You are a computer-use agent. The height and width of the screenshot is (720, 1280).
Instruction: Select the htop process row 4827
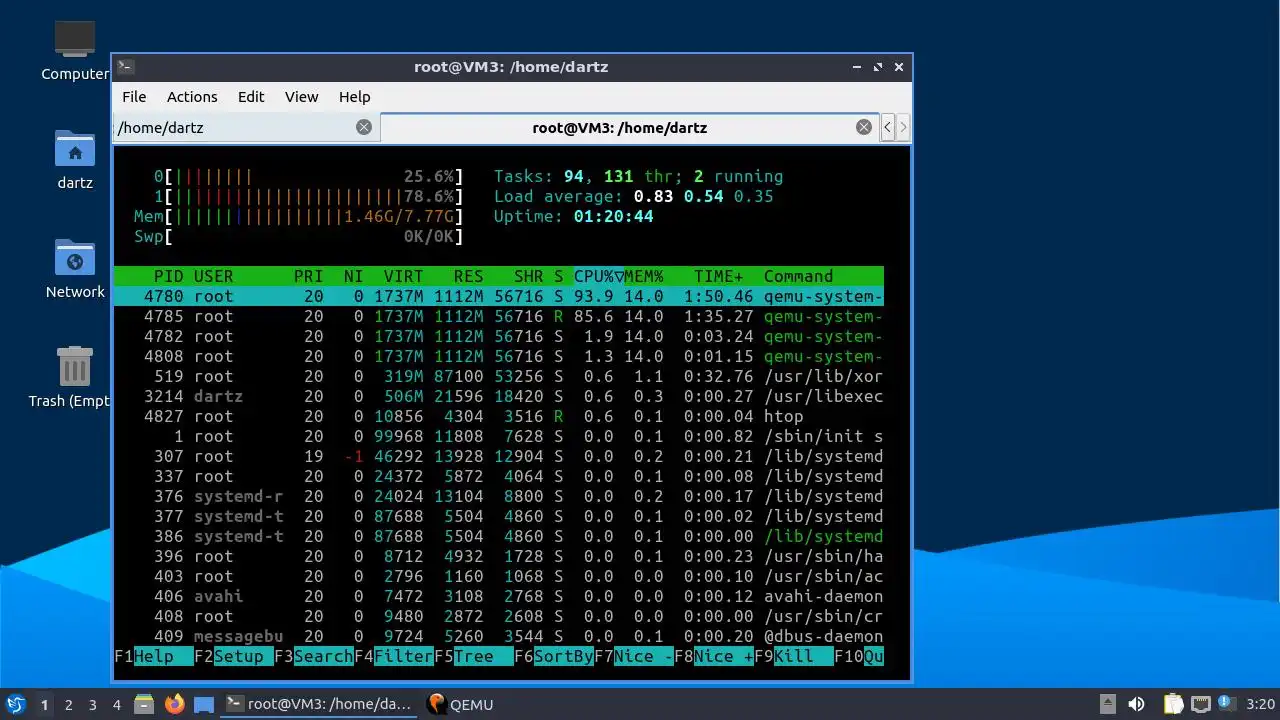pos(499,417)
